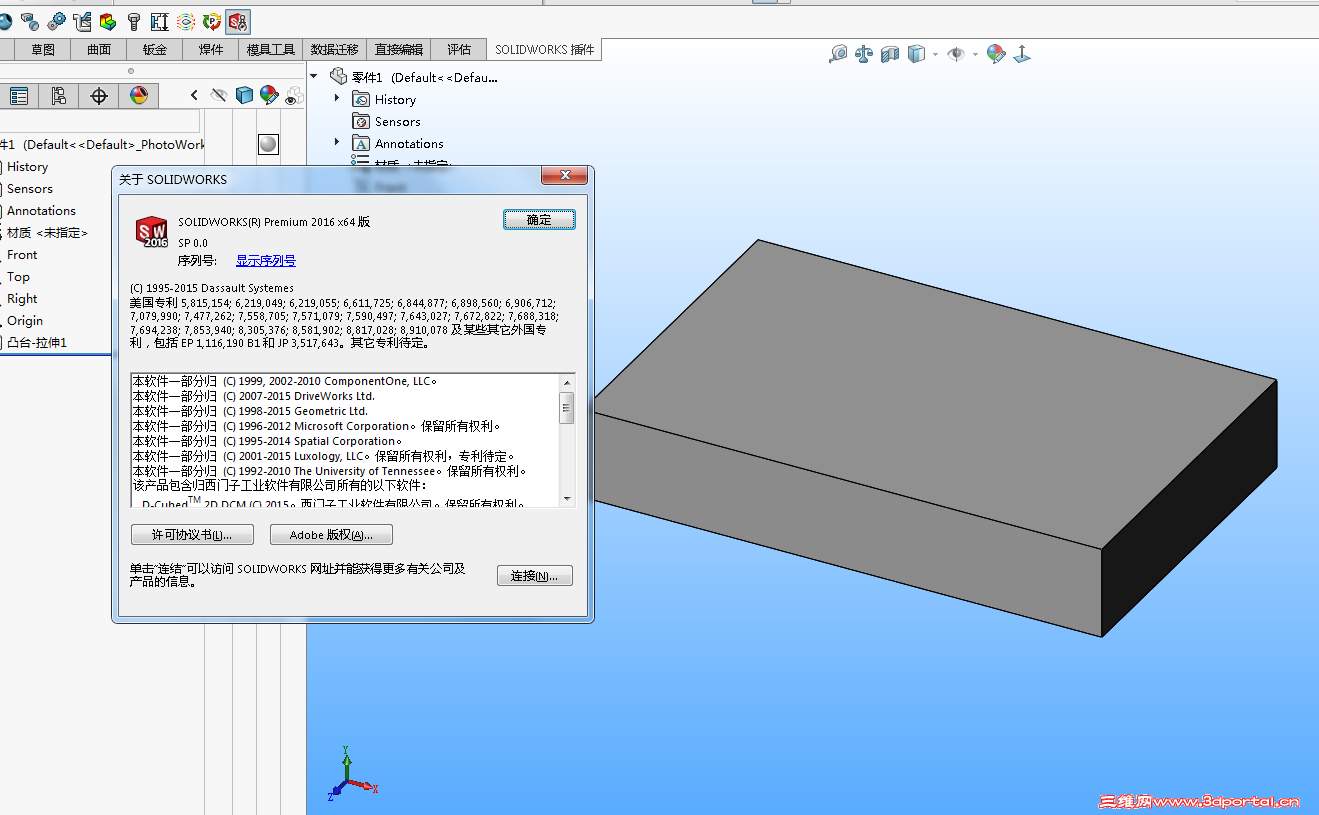Close the 关于 SOLIDWORKS dialog

564,176
